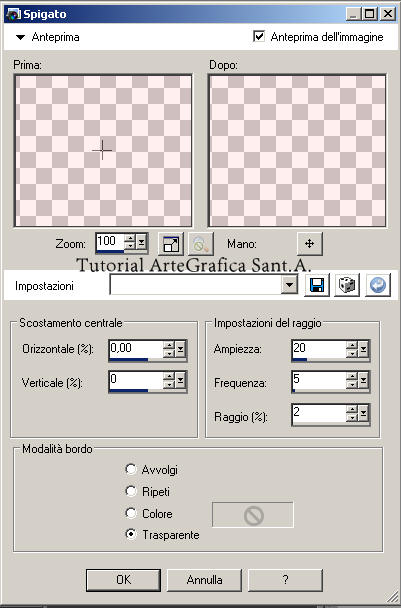
Task: Click the Spigato app icon in title bar
Action: coord(13,14)
